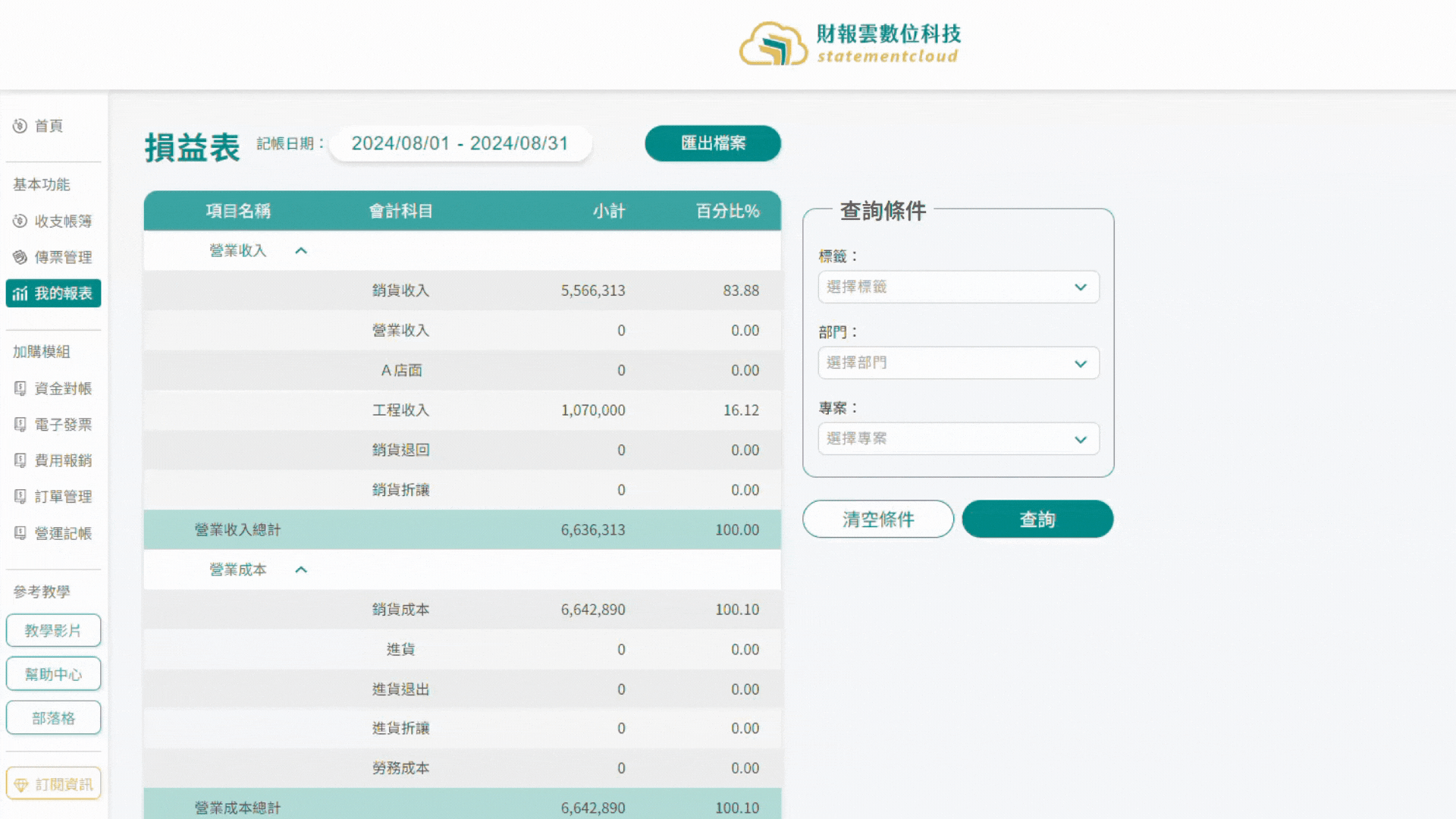1456x819 pixels.
Task: Click the percentage 16.12
Action: click(x=741, y=410)
